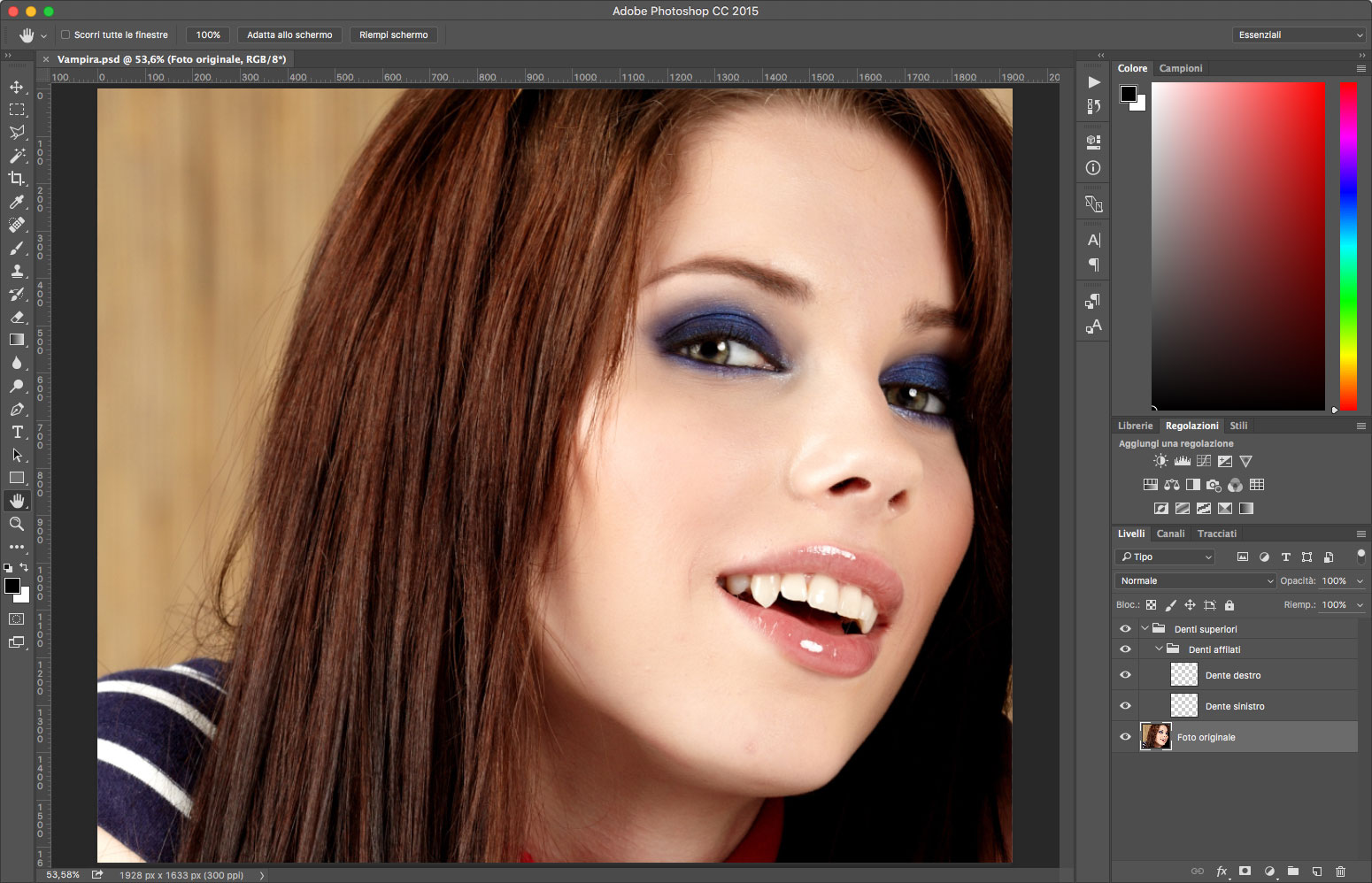Switch to the Stili tab

[1238, 426]
